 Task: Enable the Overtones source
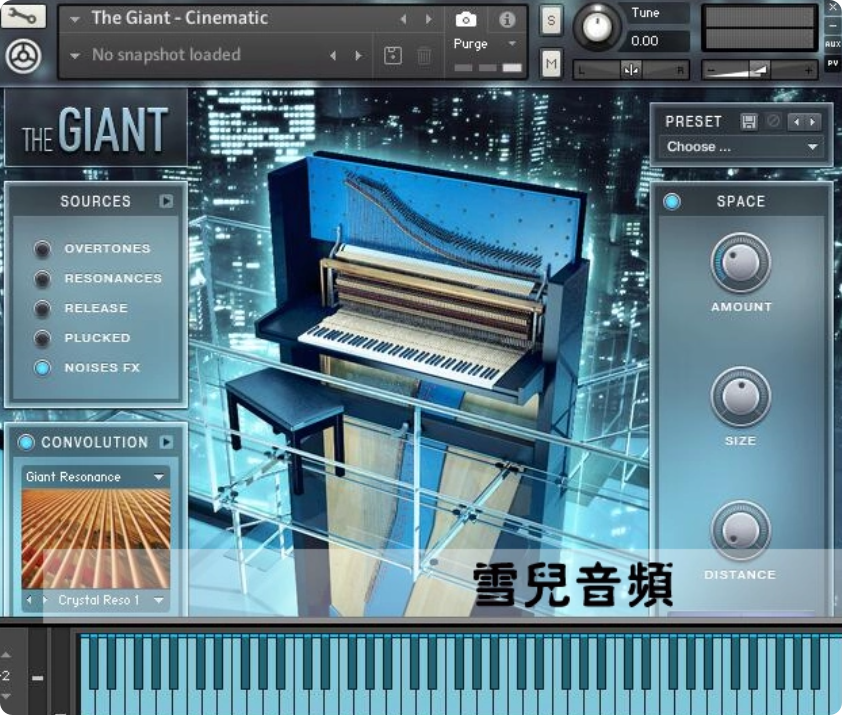(42, 249)
